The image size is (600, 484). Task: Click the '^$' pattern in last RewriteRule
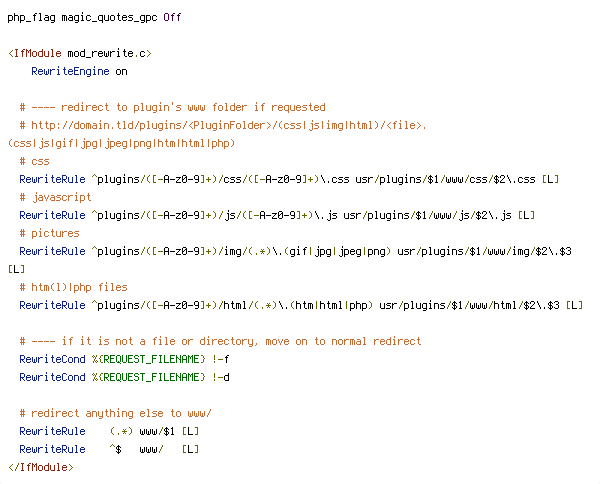[116, 449]
